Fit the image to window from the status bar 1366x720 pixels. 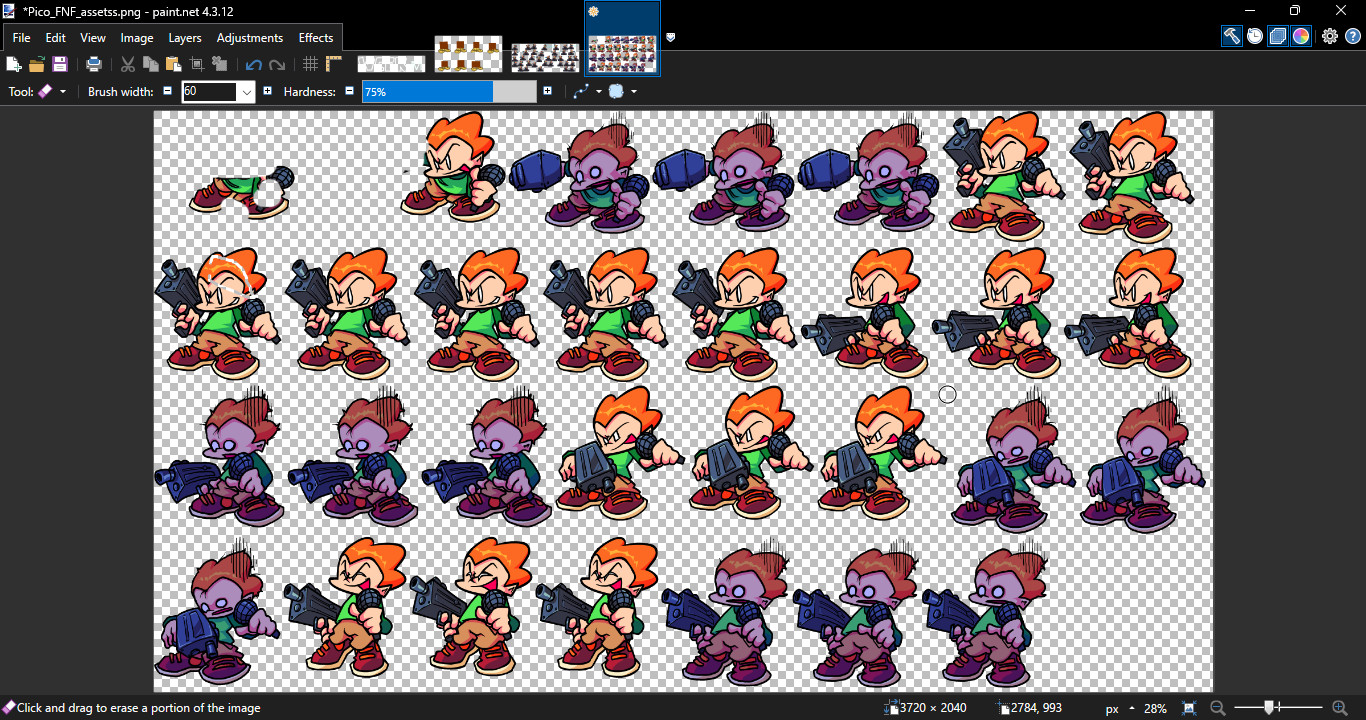click(x=1189, y=708)
